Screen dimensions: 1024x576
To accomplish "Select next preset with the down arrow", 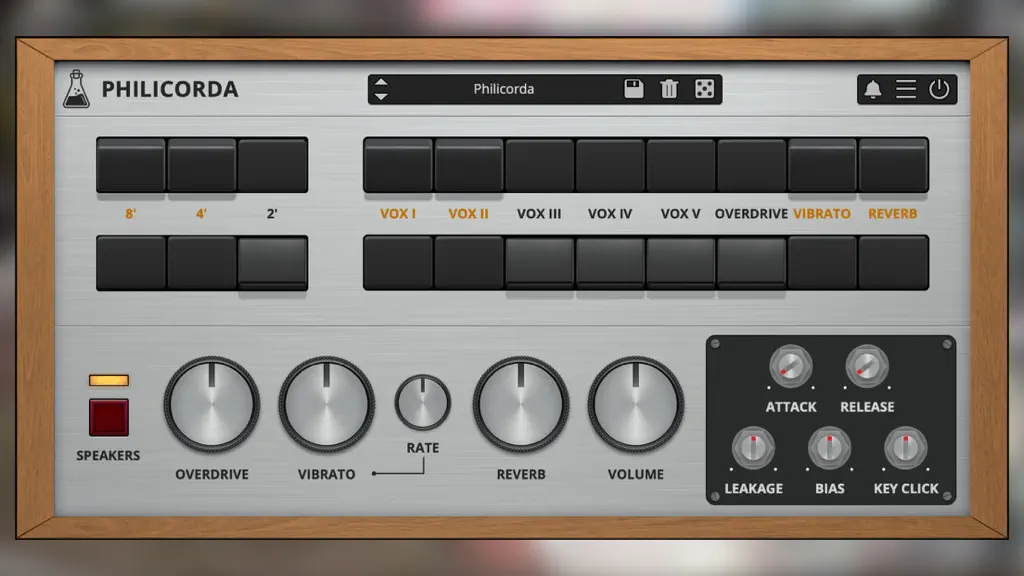I will pyautogui.click(x=381, y=96).
